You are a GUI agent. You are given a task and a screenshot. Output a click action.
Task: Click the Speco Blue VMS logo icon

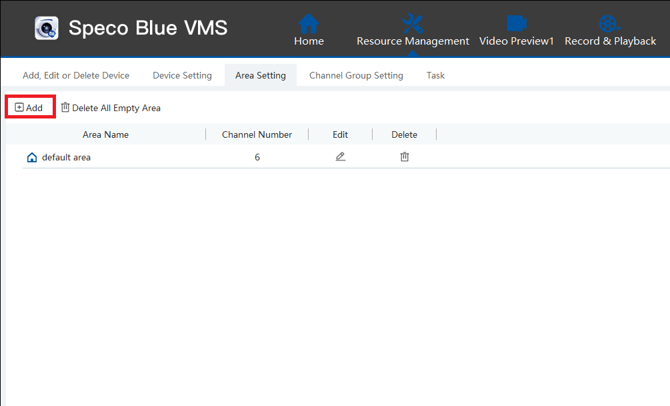pos(46,28)
